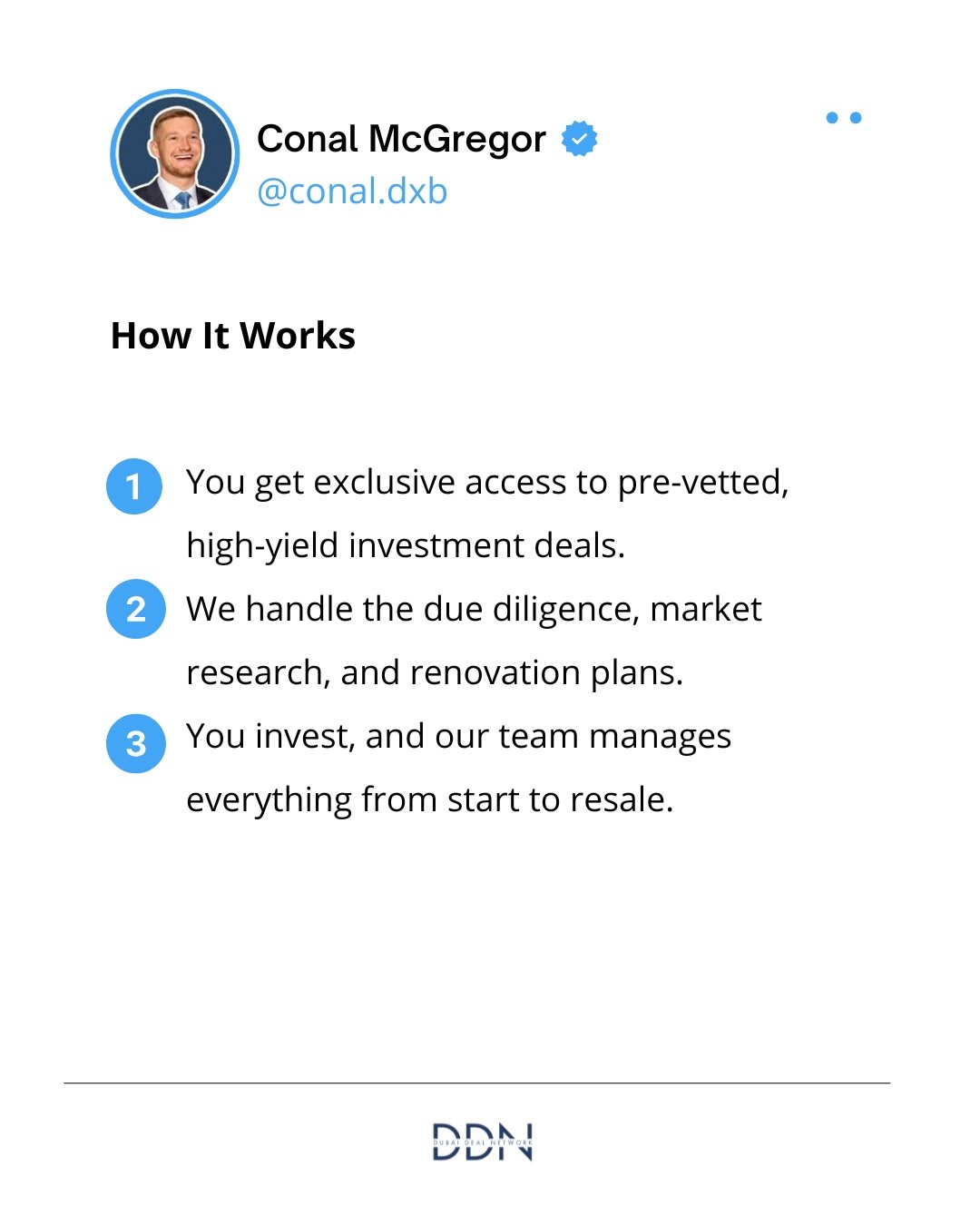980x1225 pixels.
Task: Select the number 1 circle icon
Action: [134, 486]
